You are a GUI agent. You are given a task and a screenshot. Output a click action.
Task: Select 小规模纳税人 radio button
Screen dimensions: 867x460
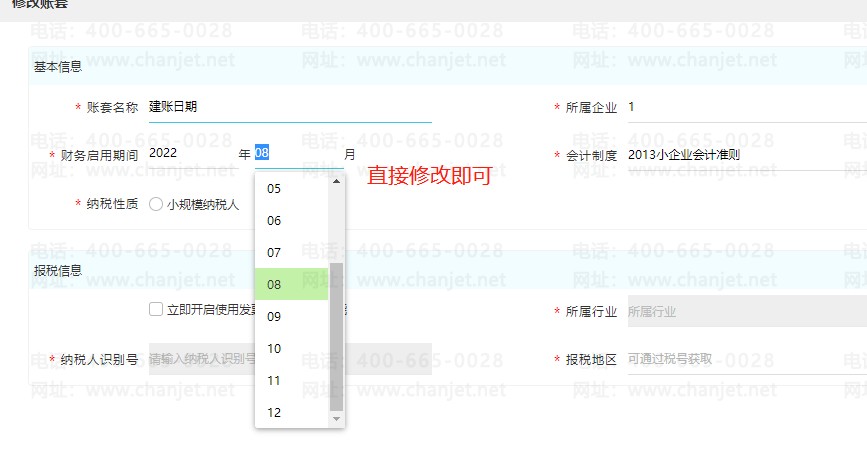tap(156, 204)
